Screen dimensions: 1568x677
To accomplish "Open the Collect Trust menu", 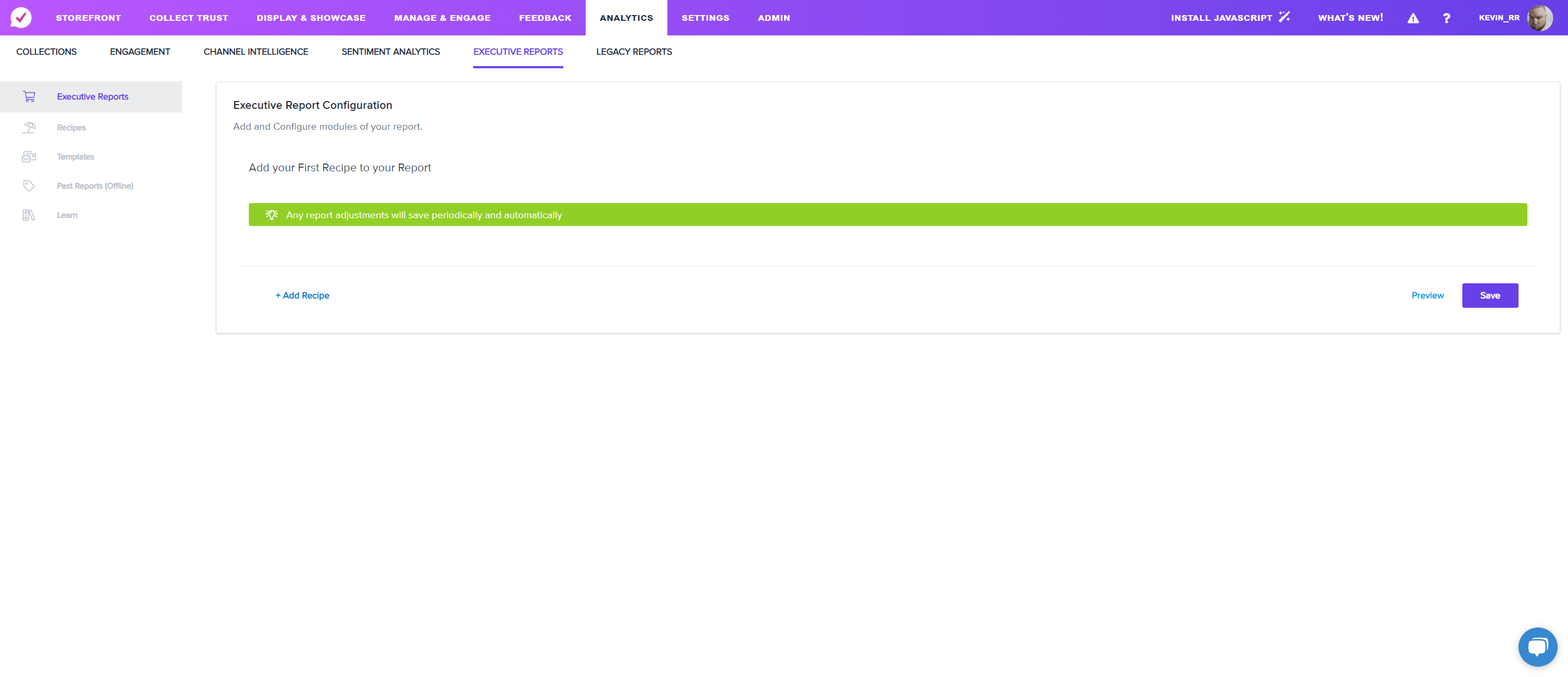I will [188, 18].
